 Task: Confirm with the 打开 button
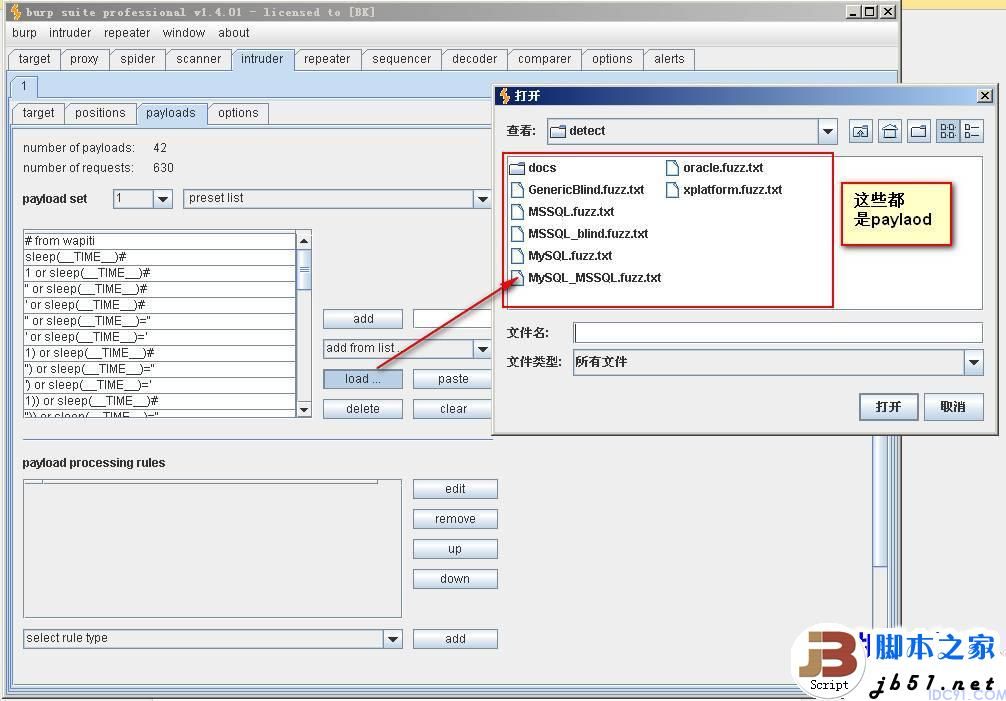point(888,407)
